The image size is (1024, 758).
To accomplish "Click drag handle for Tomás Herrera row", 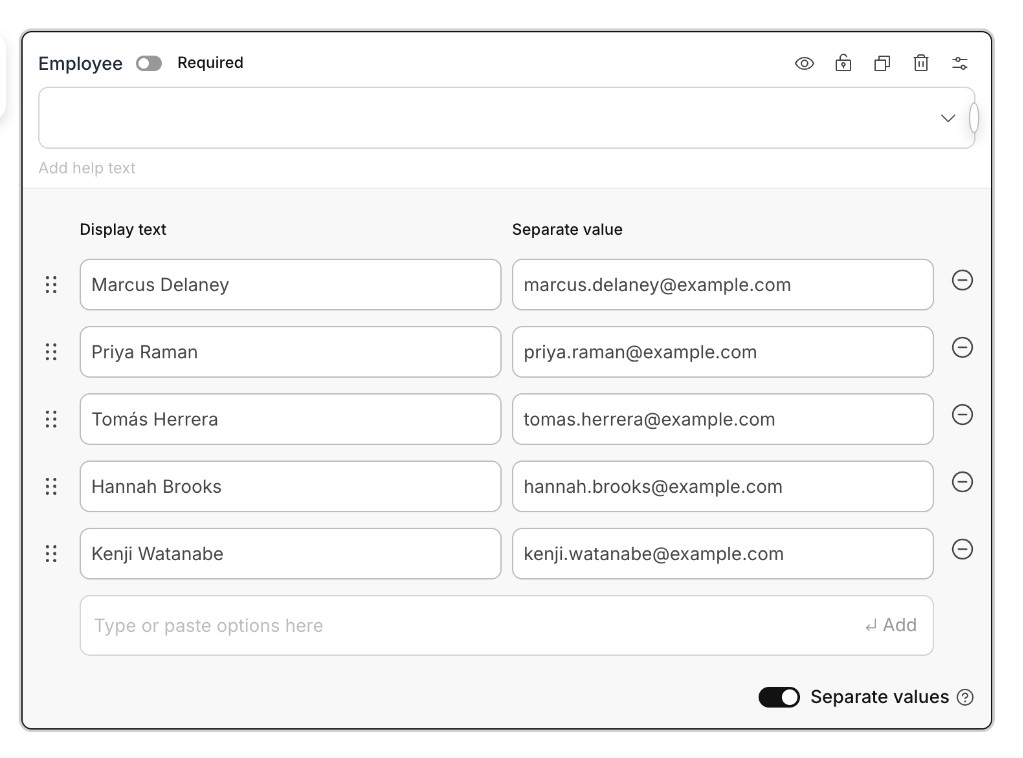I will tap(51, 419).
